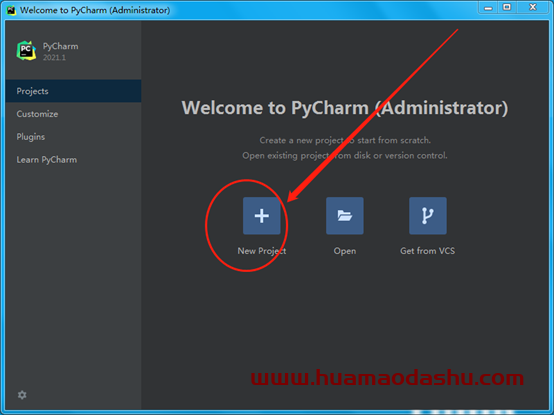Close the Welcome to PyCharm window
The width and height of the screenshot is (554, 415).
533,7
